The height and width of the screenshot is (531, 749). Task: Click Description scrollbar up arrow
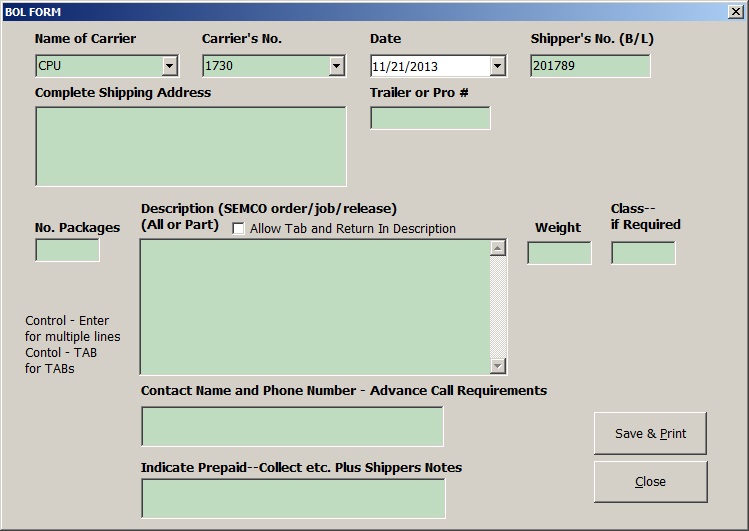click(x=498, y=248)
